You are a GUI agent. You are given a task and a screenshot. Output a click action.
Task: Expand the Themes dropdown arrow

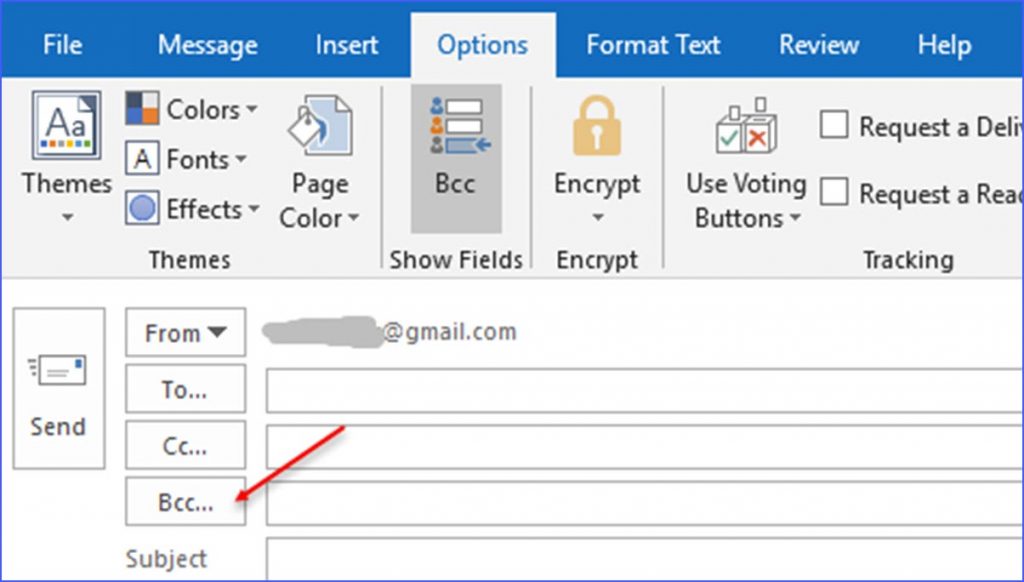click(x=67, y=217)
